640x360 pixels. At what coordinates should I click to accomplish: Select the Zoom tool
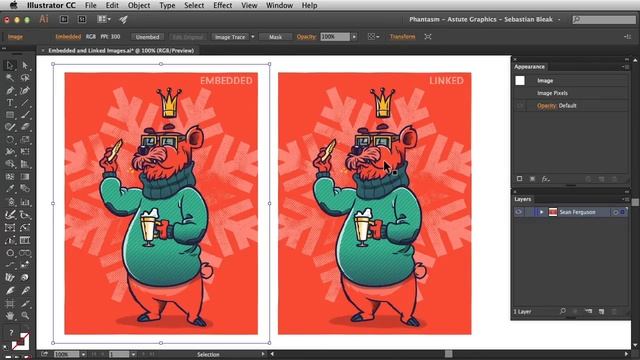[25, 316]
